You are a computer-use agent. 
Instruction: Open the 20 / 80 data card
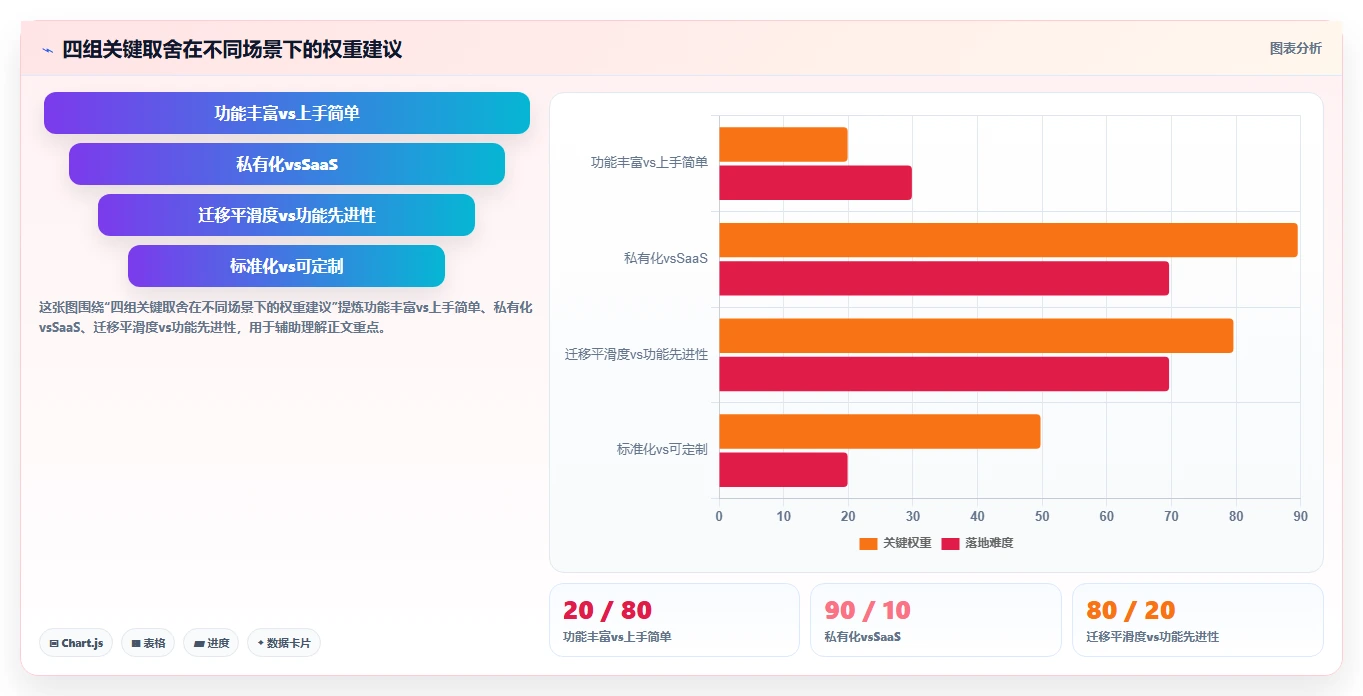(674, 620)
